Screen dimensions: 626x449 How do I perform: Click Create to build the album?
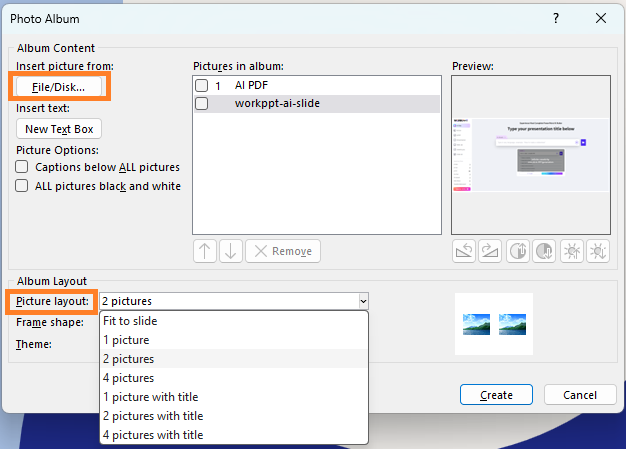pyautogui.click(x=496, y=395)
